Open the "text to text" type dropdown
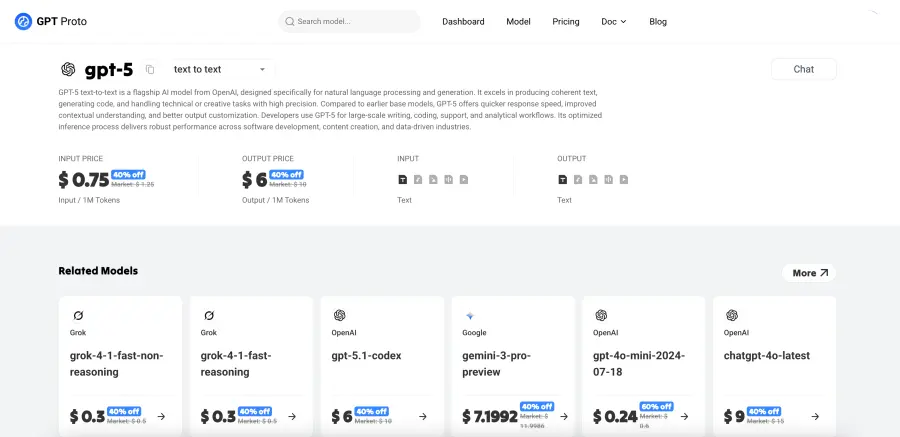The width and height of the screenshot is (900, 437). tap(220, 69)
